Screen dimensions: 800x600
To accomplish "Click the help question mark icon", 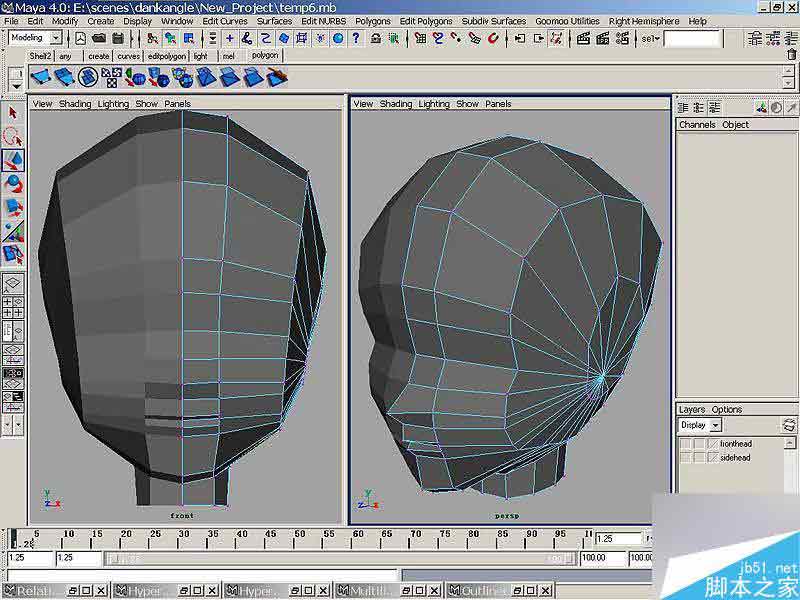I will point(354,38).
